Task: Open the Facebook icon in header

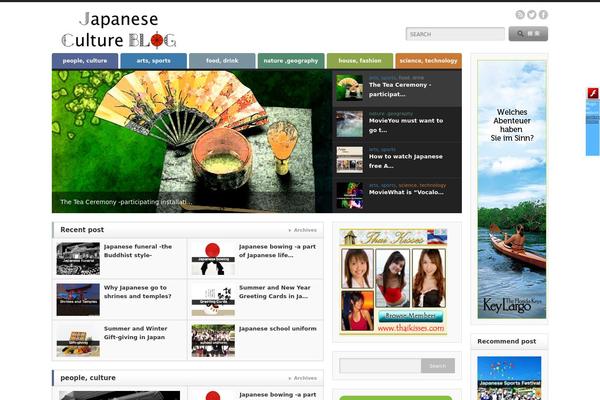Action: tap(543, 15)
